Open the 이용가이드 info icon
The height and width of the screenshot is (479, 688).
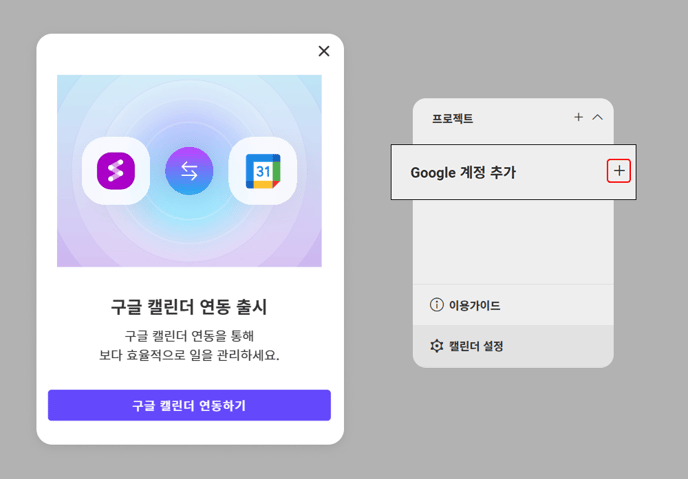coord(437,304)
